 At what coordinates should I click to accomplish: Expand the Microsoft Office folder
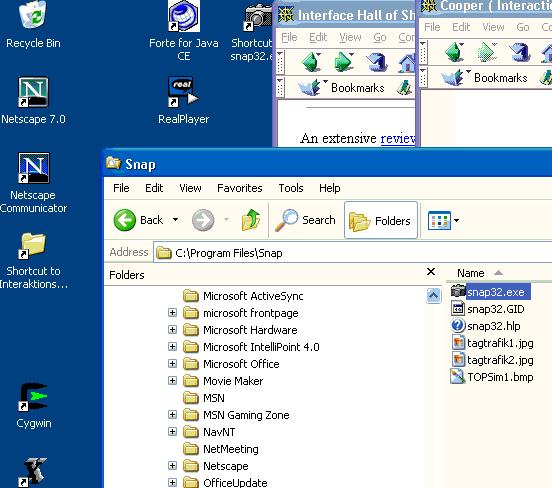coord(172,364)
